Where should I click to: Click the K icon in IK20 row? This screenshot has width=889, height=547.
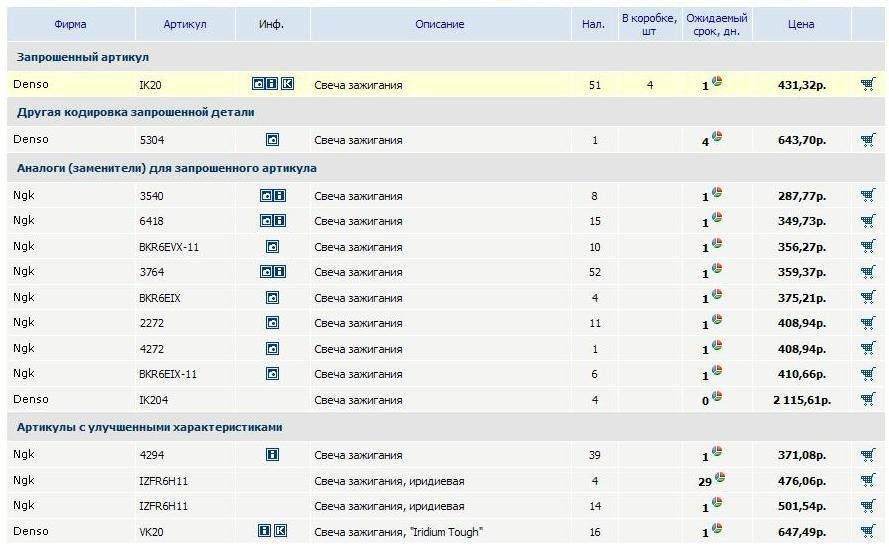(287, 85)
